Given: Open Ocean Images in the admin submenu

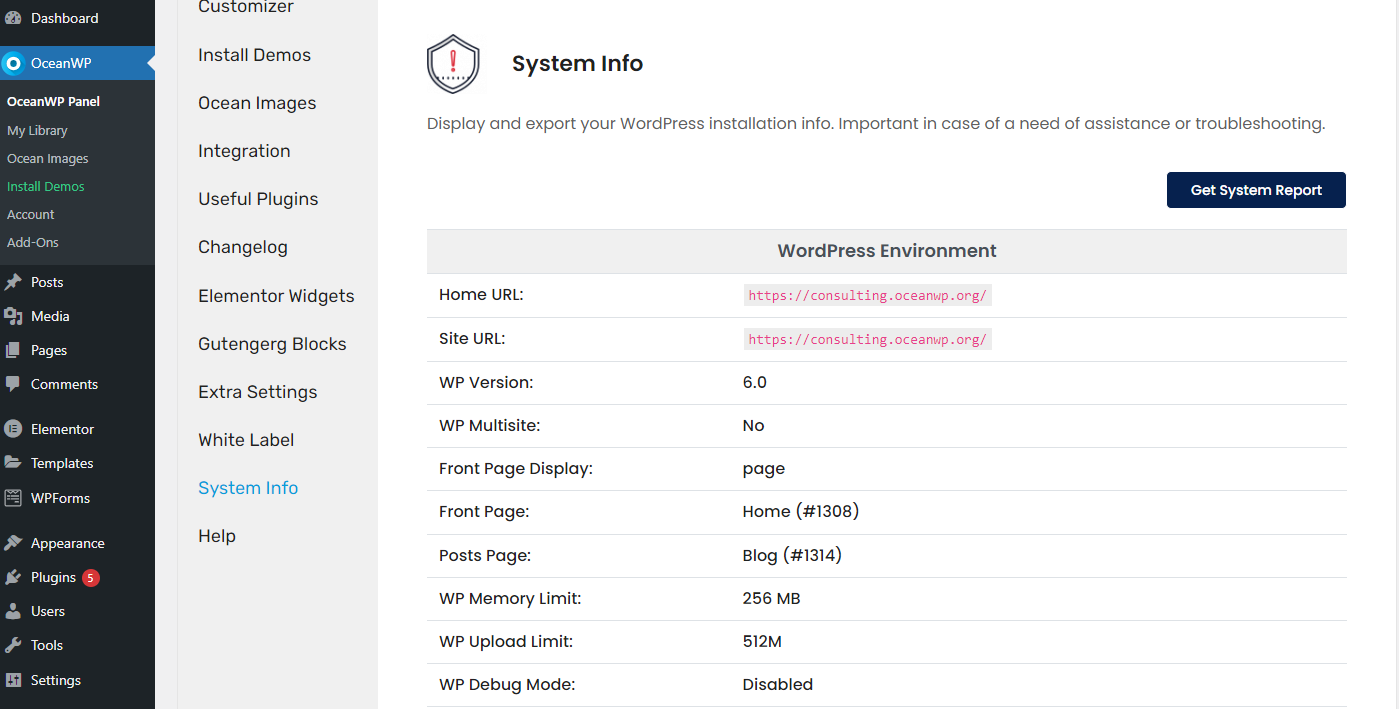Looking at the screenshot, I should click(x=47, y=158).
